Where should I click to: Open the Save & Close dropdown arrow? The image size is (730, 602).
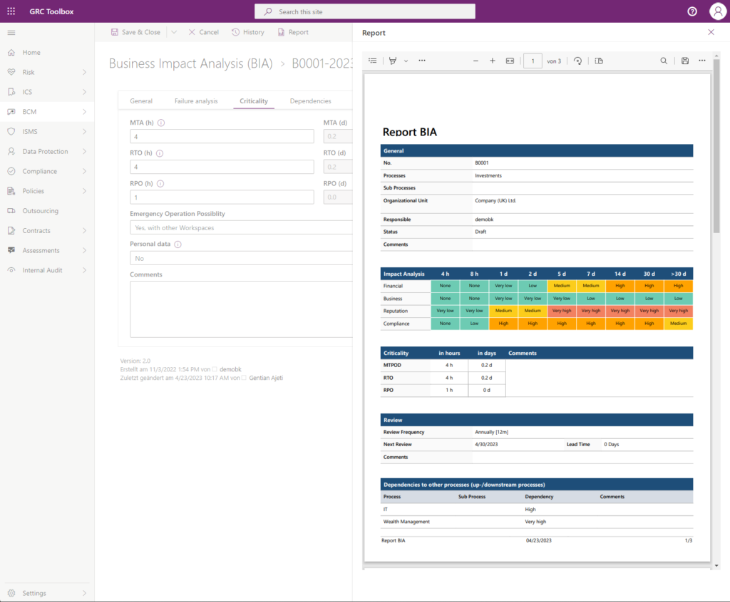(x=174, y=32)
